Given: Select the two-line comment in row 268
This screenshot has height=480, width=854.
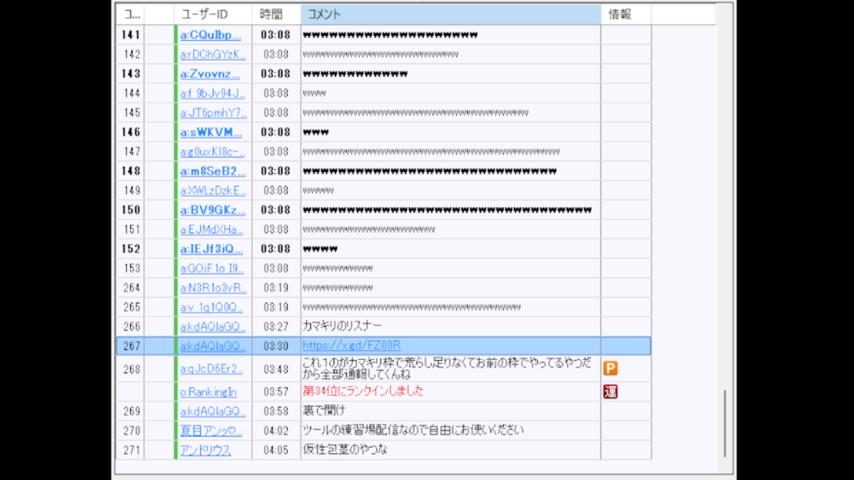Looking at the screenshot, I should click(447, 369).
